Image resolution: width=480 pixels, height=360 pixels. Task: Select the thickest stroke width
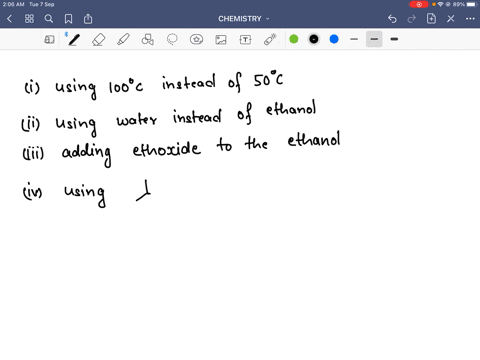[x=394, y=39]
